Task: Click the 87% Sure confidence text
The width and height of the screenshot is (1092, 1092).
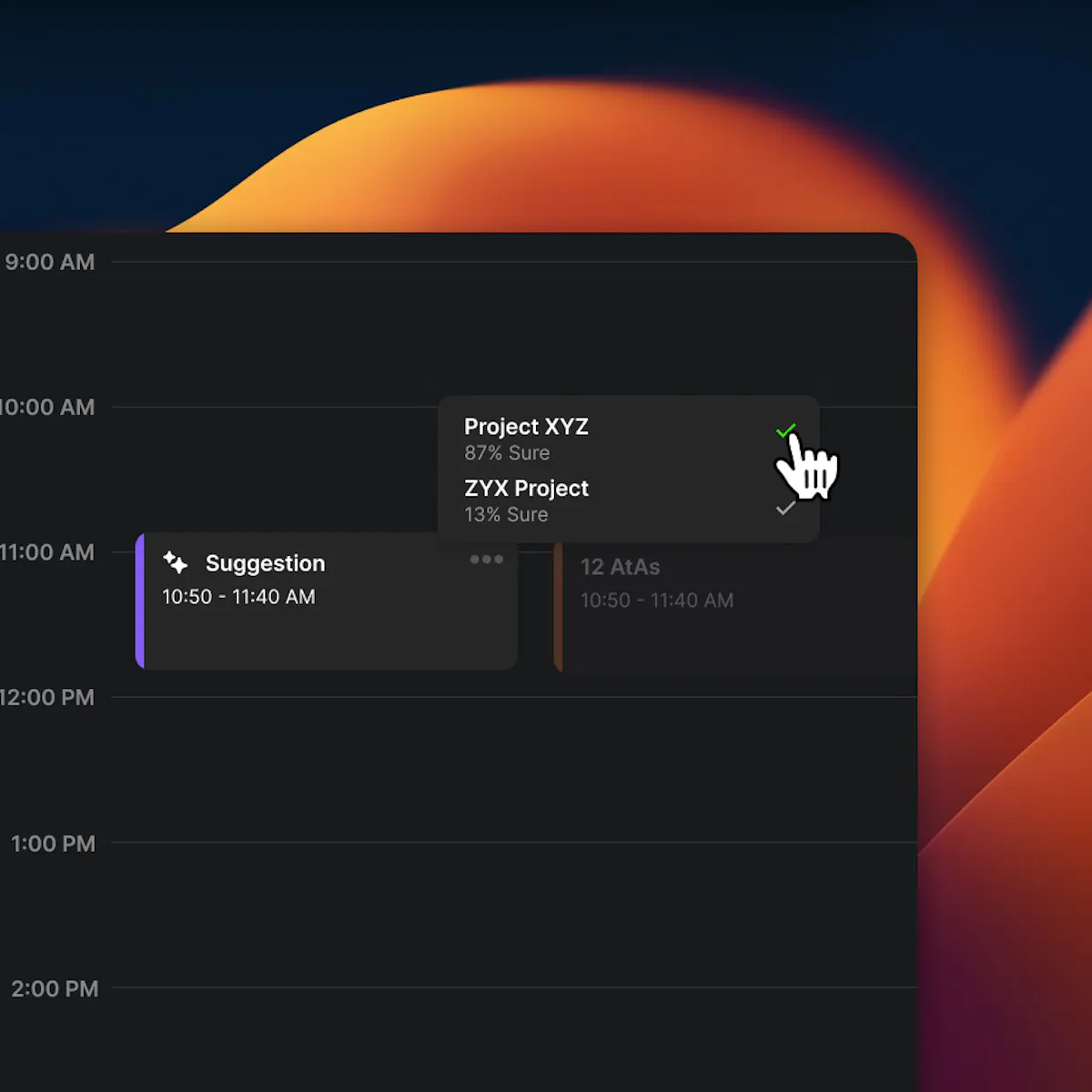Action: coord(507,453)
